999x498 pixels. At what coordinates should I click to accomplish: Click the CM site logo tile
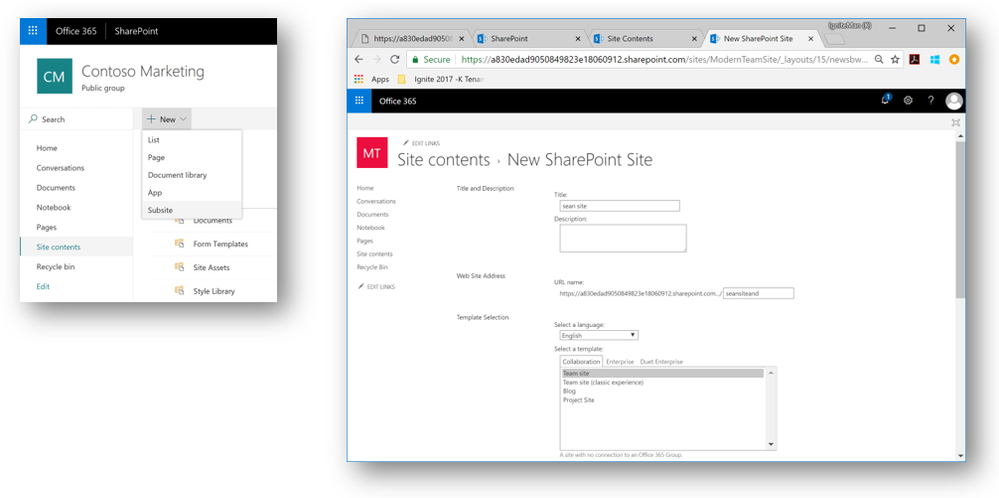point(54,76)
